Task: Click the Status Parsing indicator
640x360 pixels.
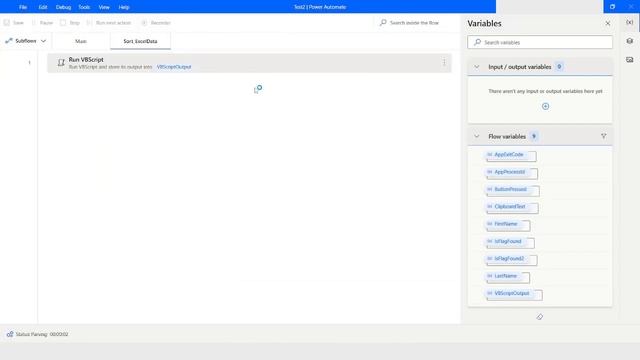Action: coord(38,334)
